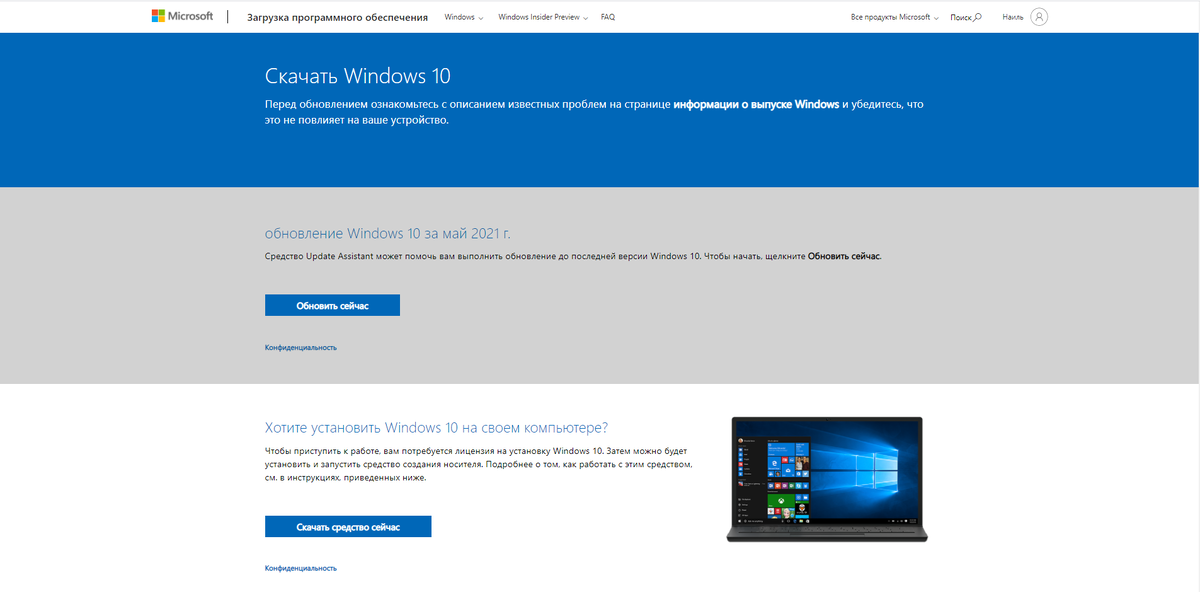Click bold Обновить сейчас text in description
This screenshot has width=1200, height=592.
[x=845, y=256]
